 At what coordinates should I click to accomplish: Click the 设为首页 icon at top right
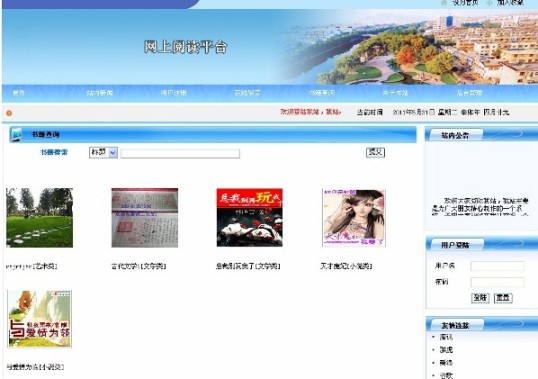click(444, 3)
